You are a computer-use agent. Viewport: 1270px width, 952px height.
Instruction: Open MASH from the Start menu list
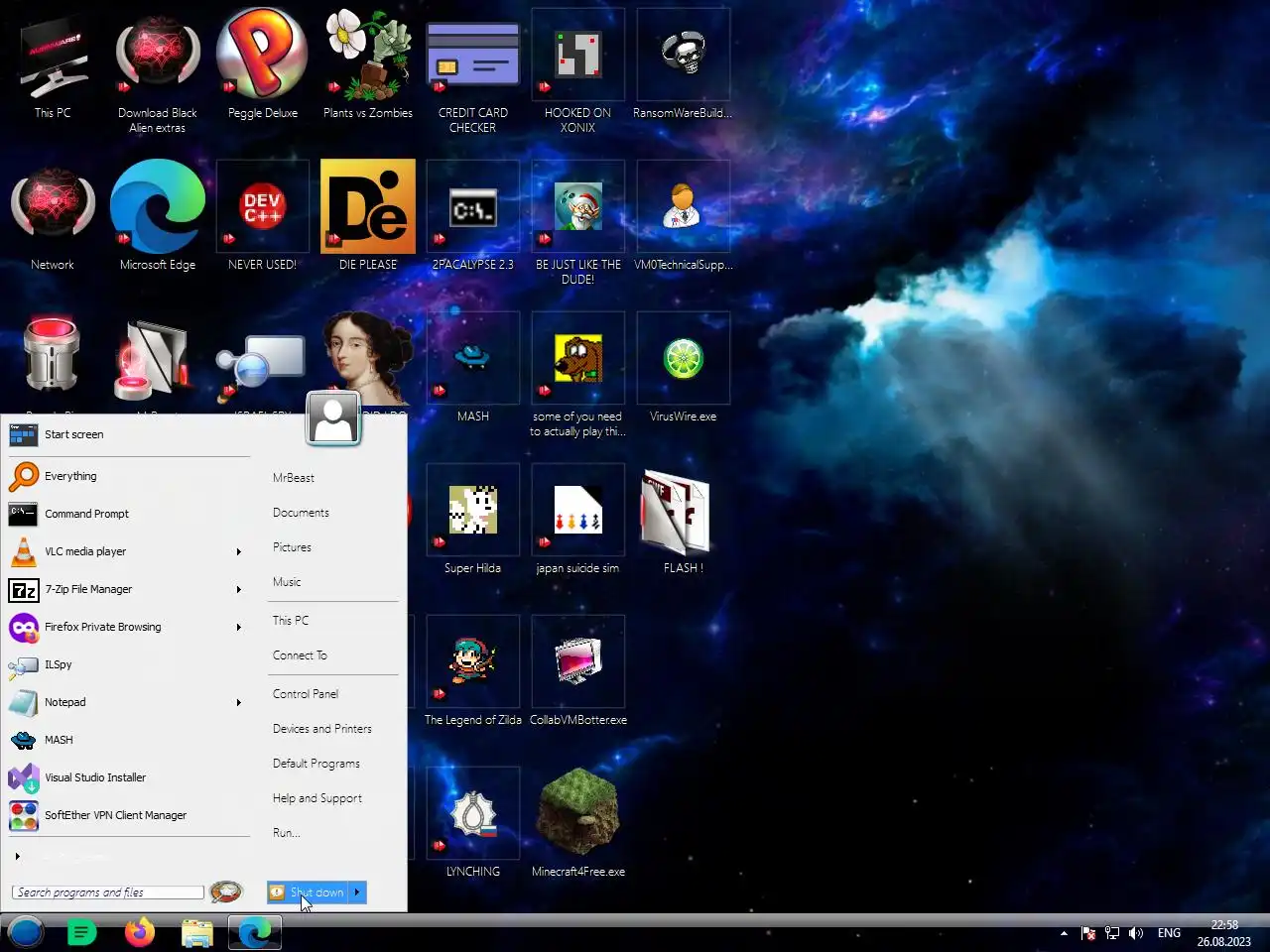coord(129,740)
